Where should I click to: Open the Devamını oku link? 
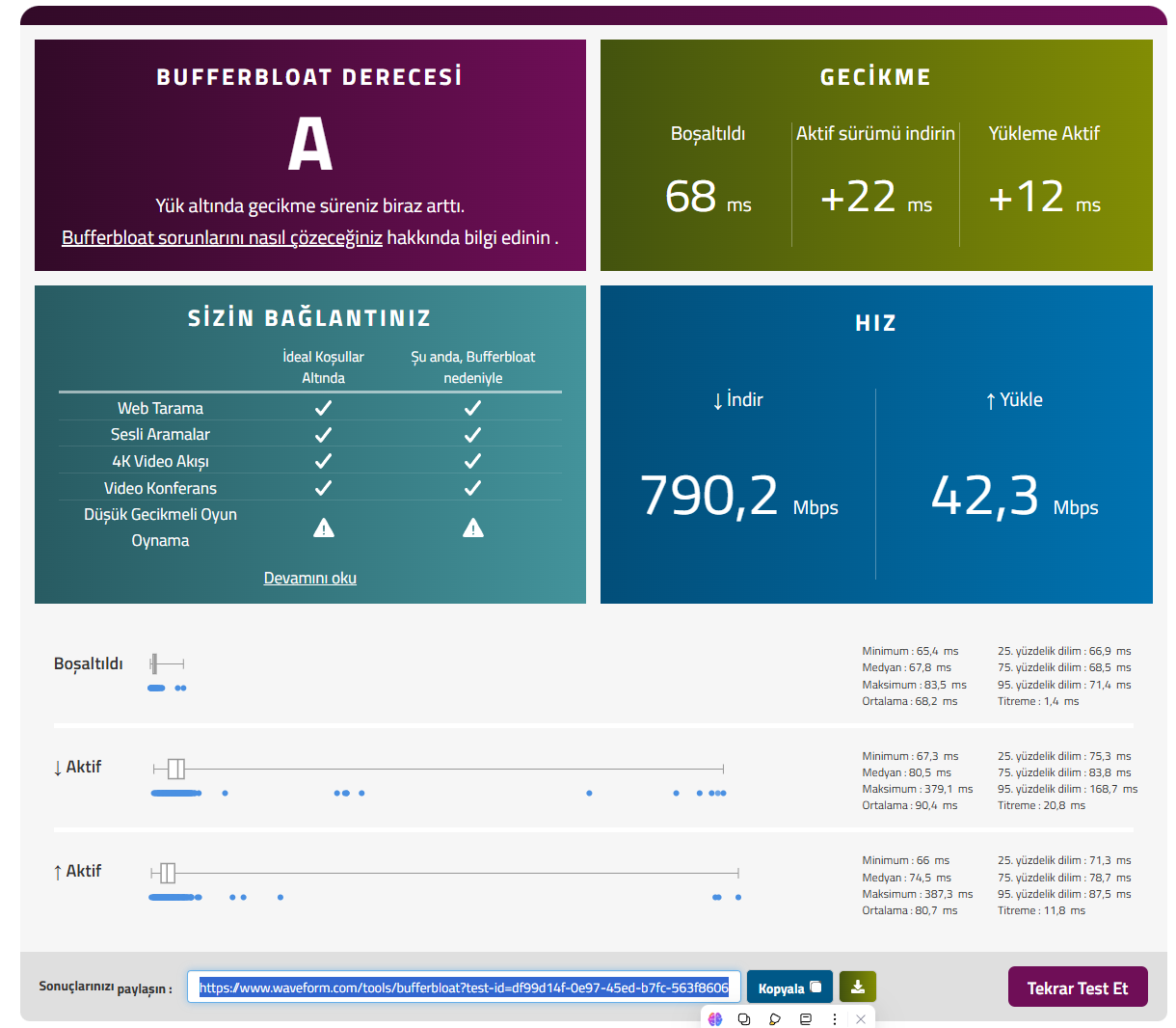click(310, 578)
